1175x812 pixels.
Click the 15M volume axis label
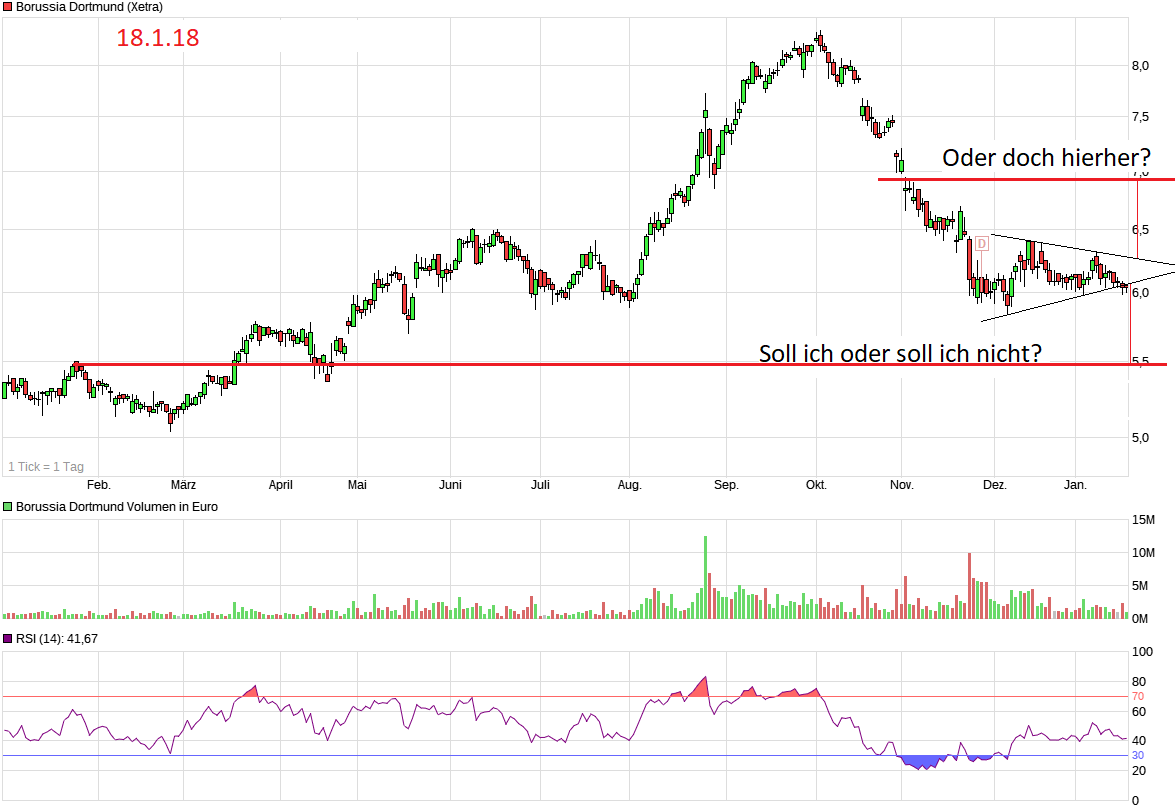(1144, 520)
